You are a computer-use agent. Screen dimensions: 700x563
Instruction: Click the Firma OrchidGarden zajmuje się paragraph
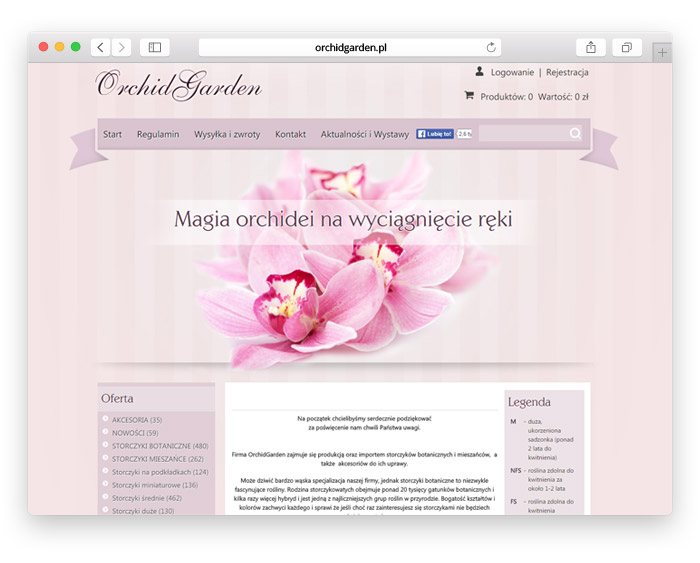click(364, 459)
